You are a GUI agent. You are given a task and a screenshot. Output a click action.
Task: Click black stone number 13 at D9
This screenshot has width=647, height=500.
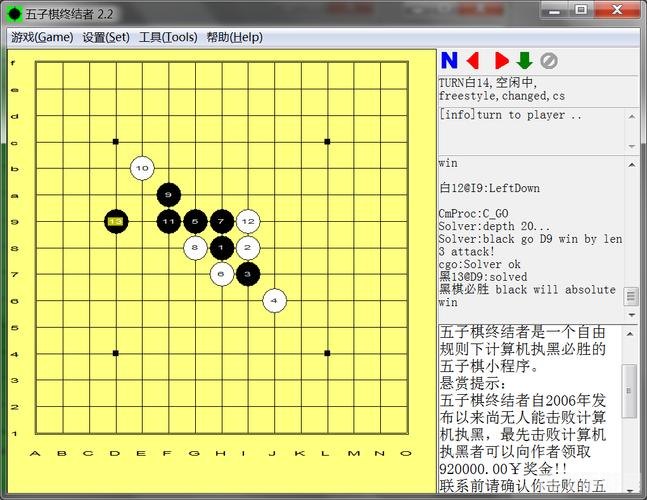(x=116, y=222)
